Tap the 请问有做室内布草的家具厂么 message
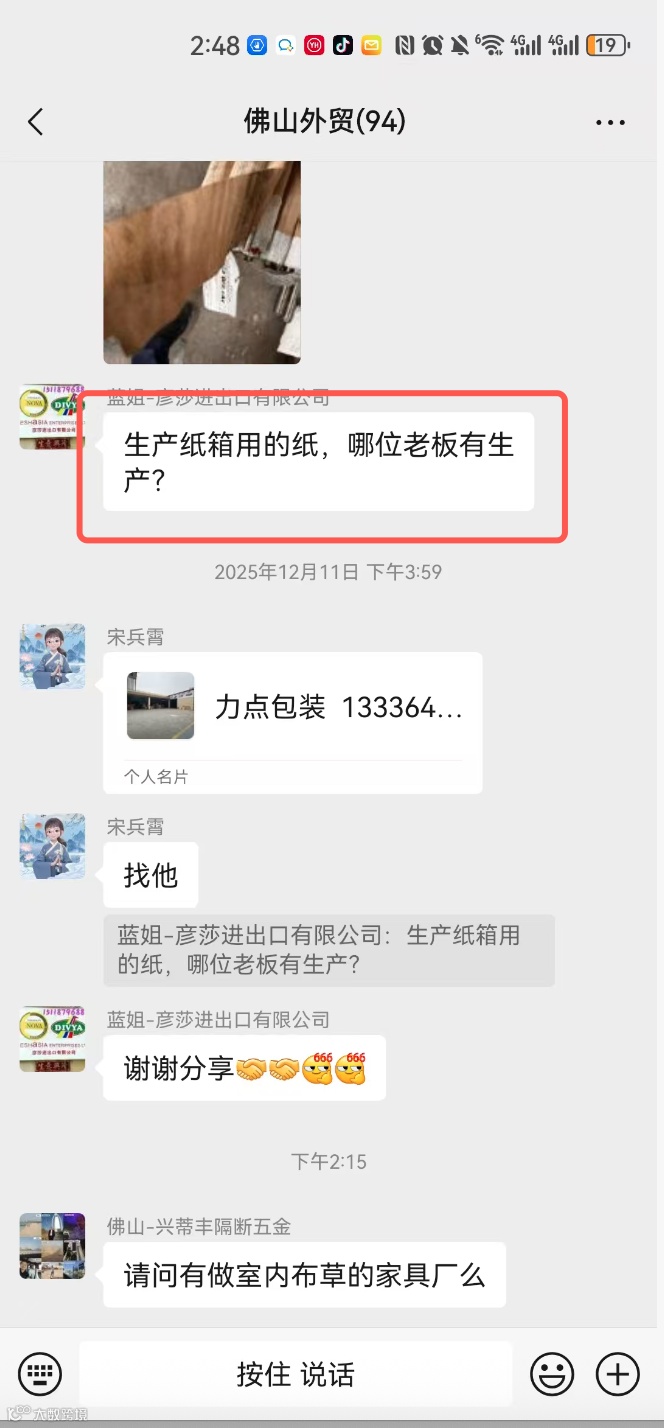Image resolution: width=664 pixels, height=1428 pixels. [x=305, y=1275]
